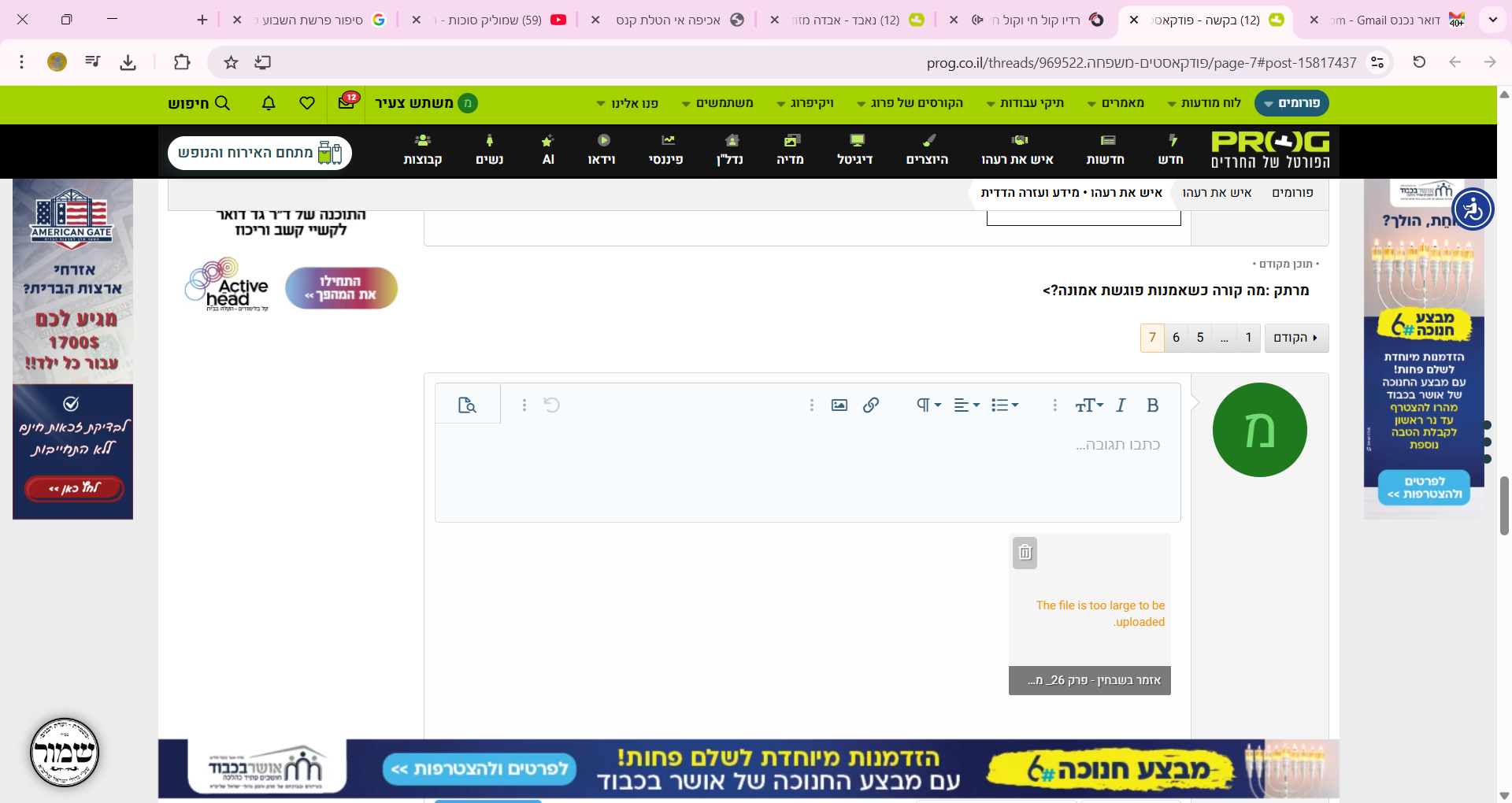Go to the 'דיגיטל' section
The width and height of the screenshot is (1512, 803).
(x=855, y=150)
